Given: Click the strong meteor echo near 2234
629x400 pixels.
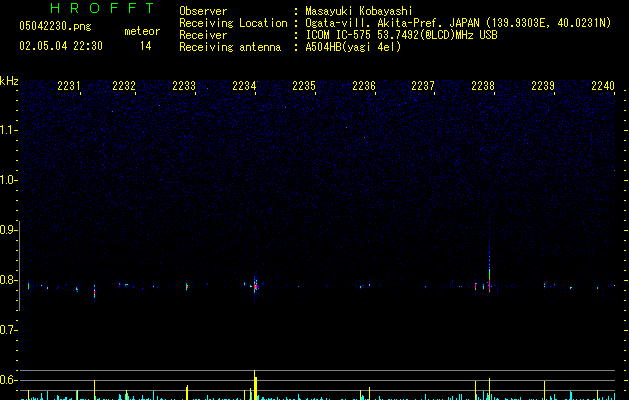Looking at the screenshot, I should (255, 285).
